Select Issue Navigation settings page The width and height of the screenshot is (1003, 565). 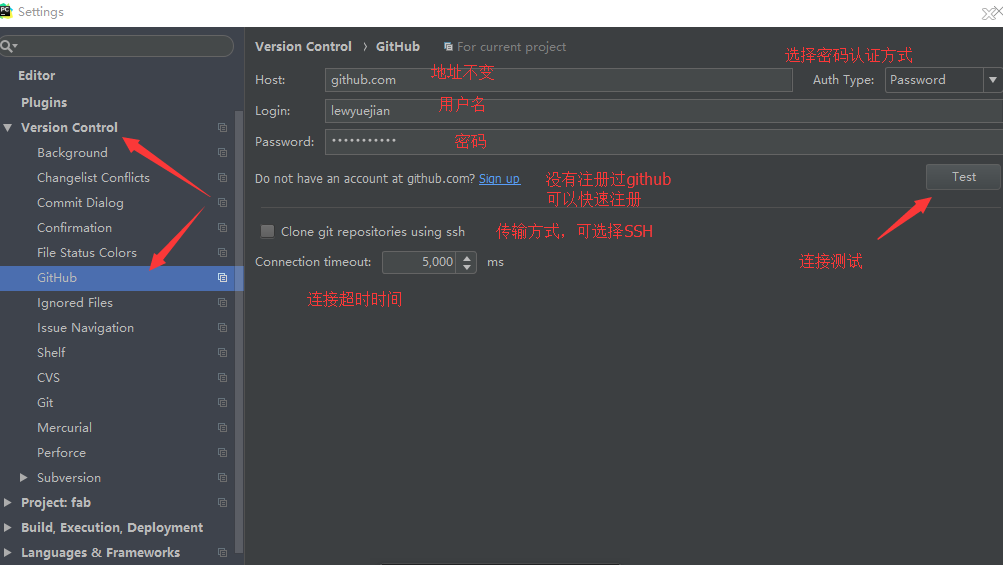click(85, 327)
